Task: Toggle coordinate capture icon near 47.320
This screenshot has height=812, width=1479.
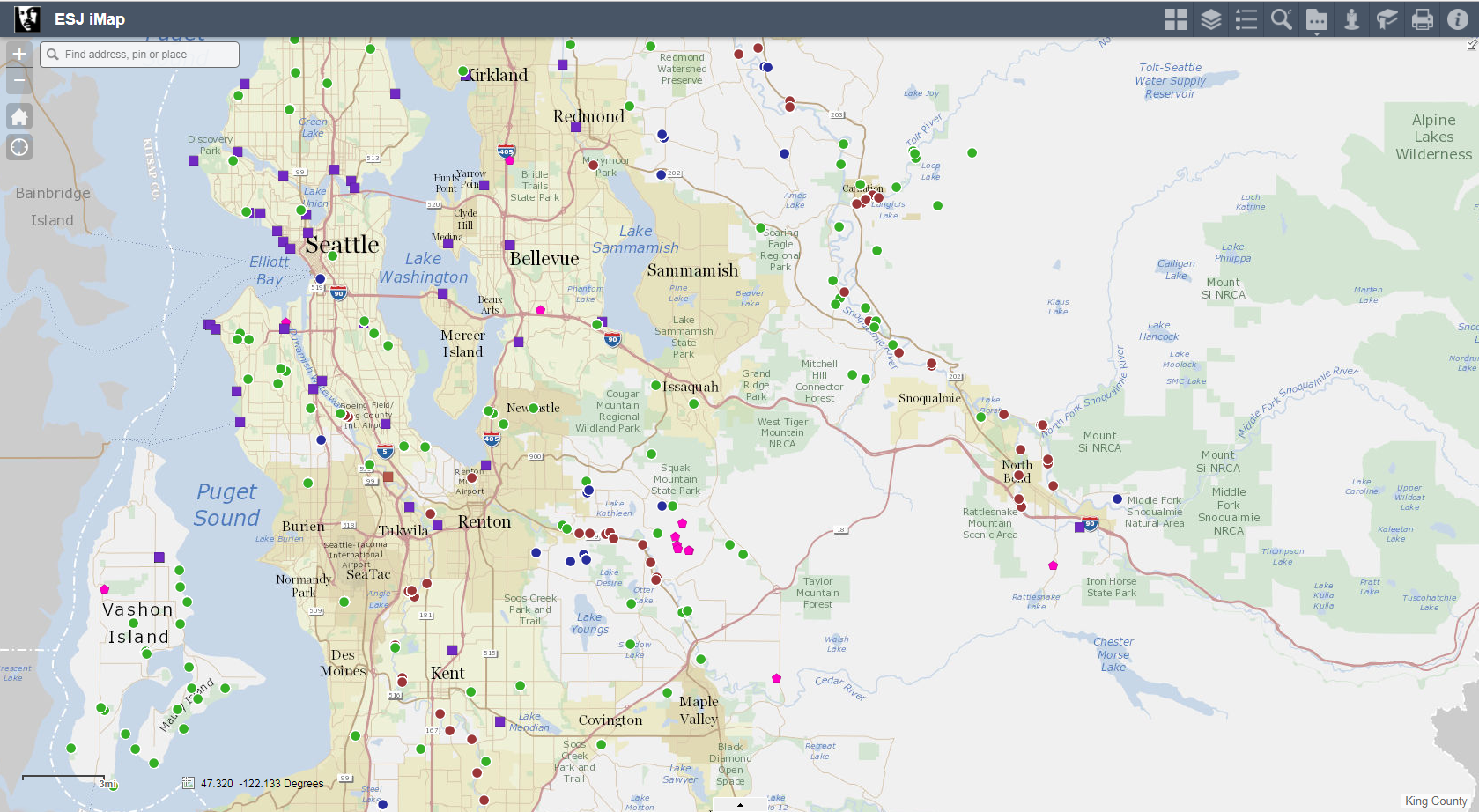Action: click(188, 783)
